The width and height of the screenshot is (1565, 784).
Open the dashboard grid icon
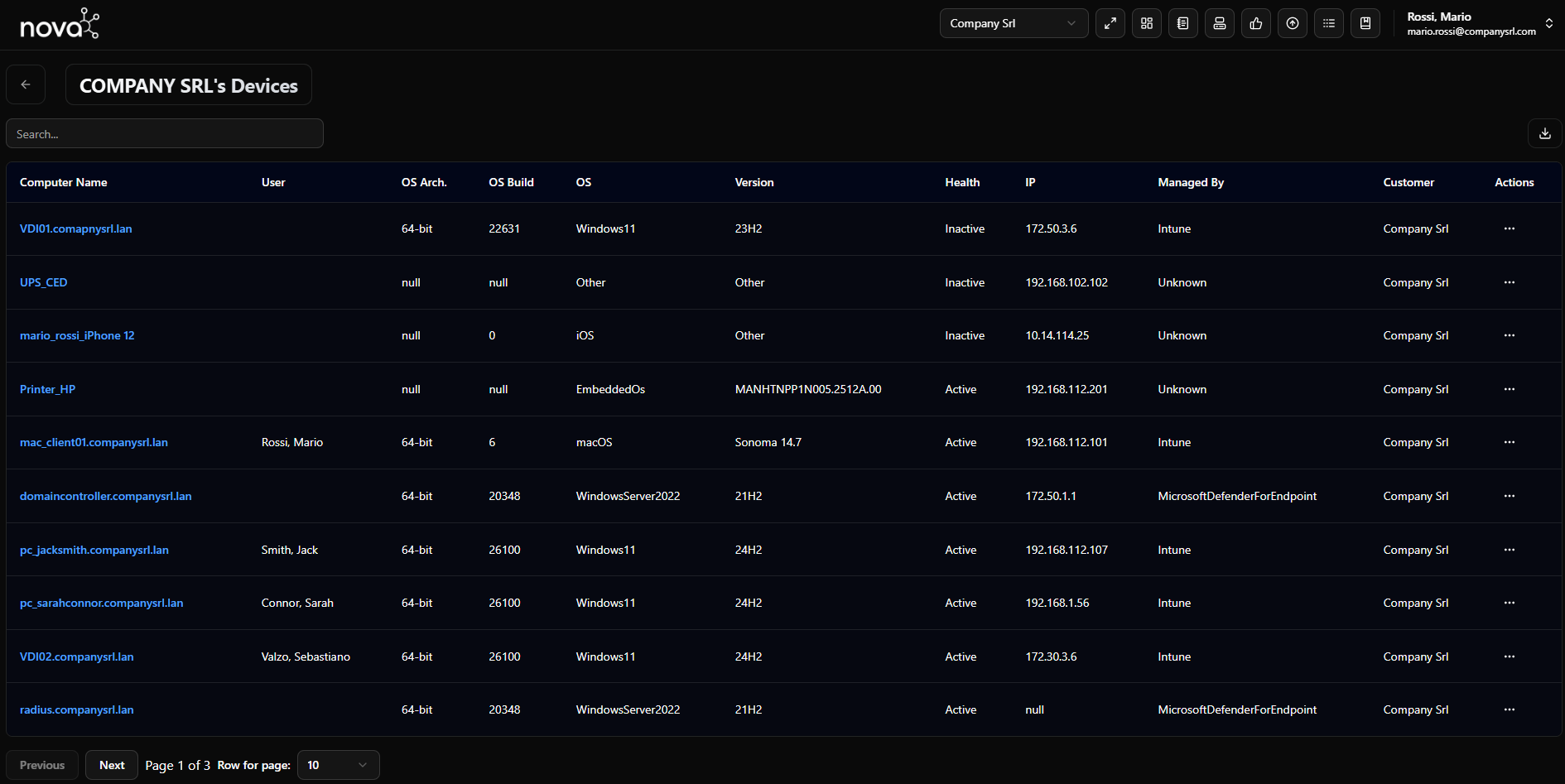pyautogui.click(x=1146, y=23)
